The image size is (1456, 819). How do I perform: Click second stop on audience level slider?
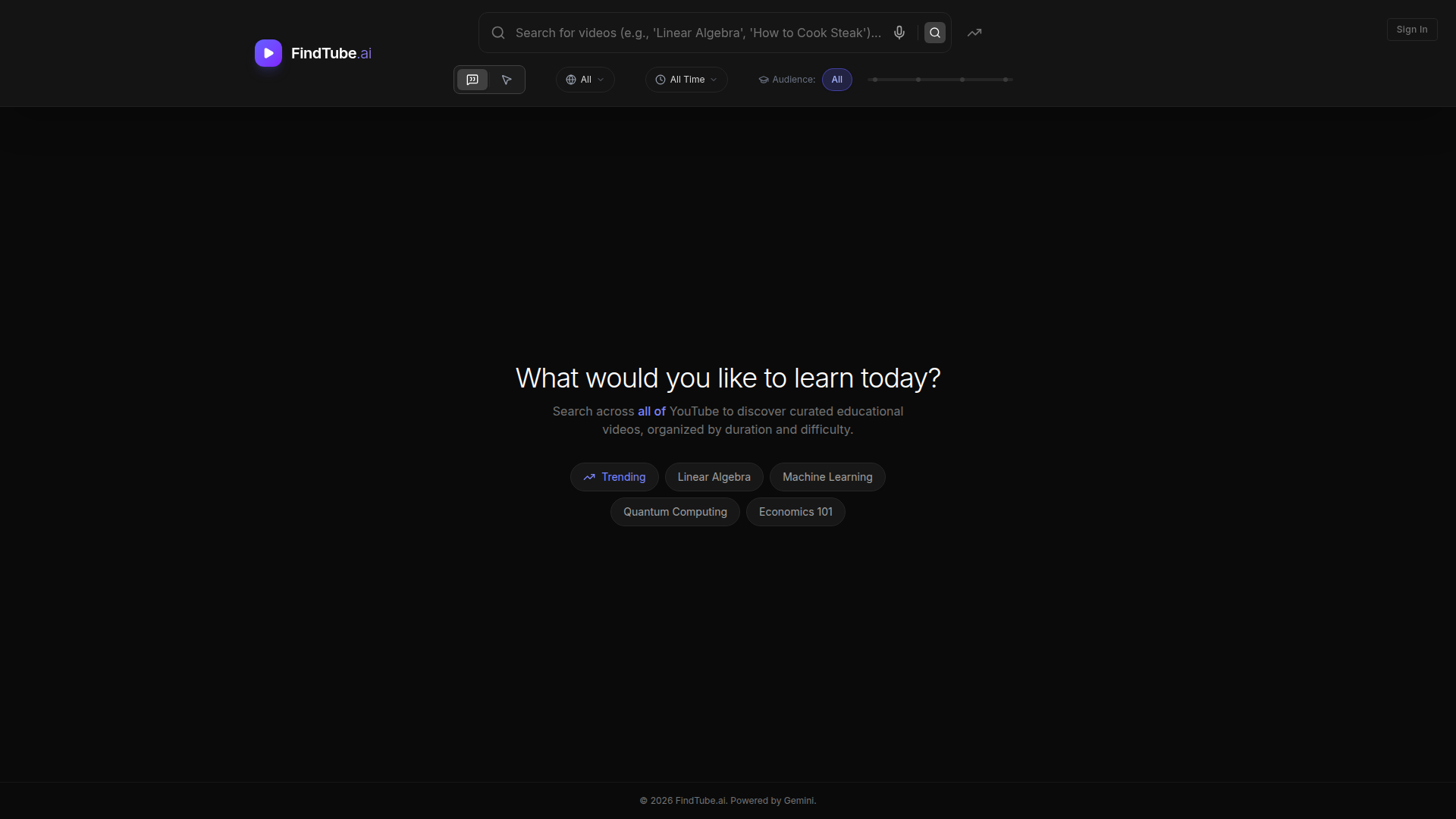[x=918, y=80]
